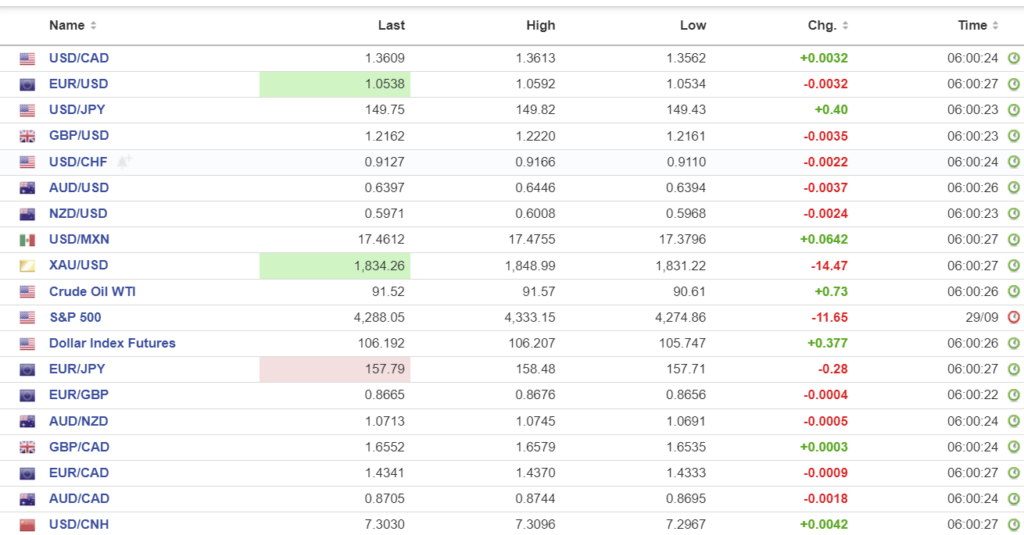Click the green clock icon in EUR/USD row
The height and width of the screenshot is (535, 1024).
[1013, 85]
